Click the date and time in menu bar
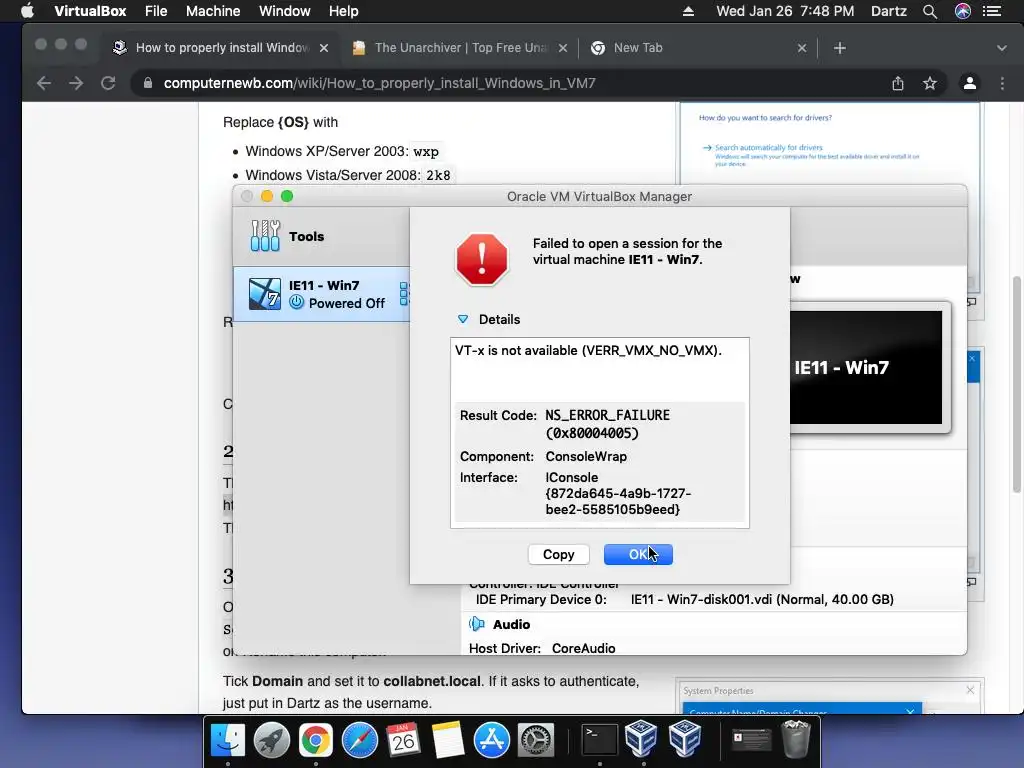 click(x=785, y=11)
